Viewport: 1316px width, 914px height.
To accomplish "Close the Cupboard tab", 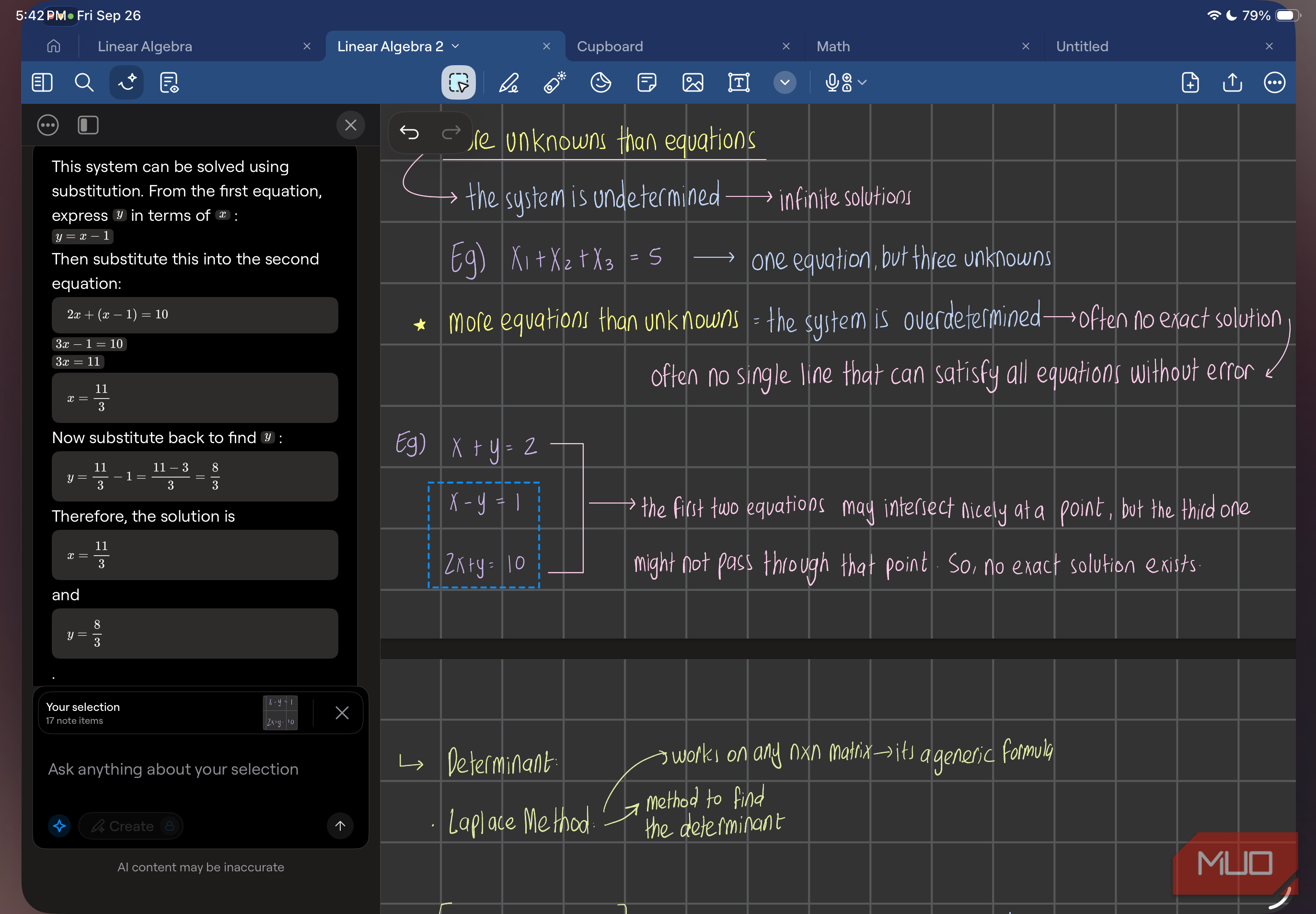I will click(x=786, y=46).
